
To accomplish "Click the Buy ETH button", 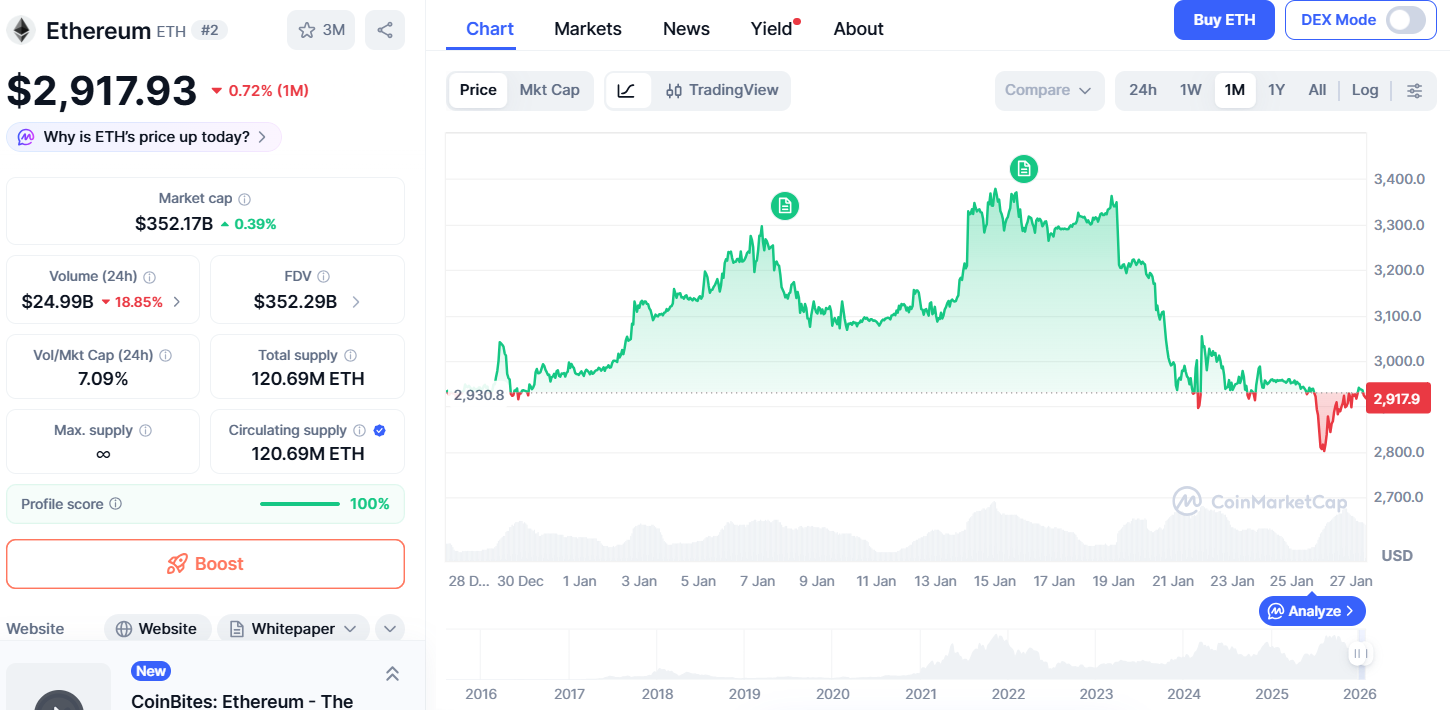I will [1224, 20].
